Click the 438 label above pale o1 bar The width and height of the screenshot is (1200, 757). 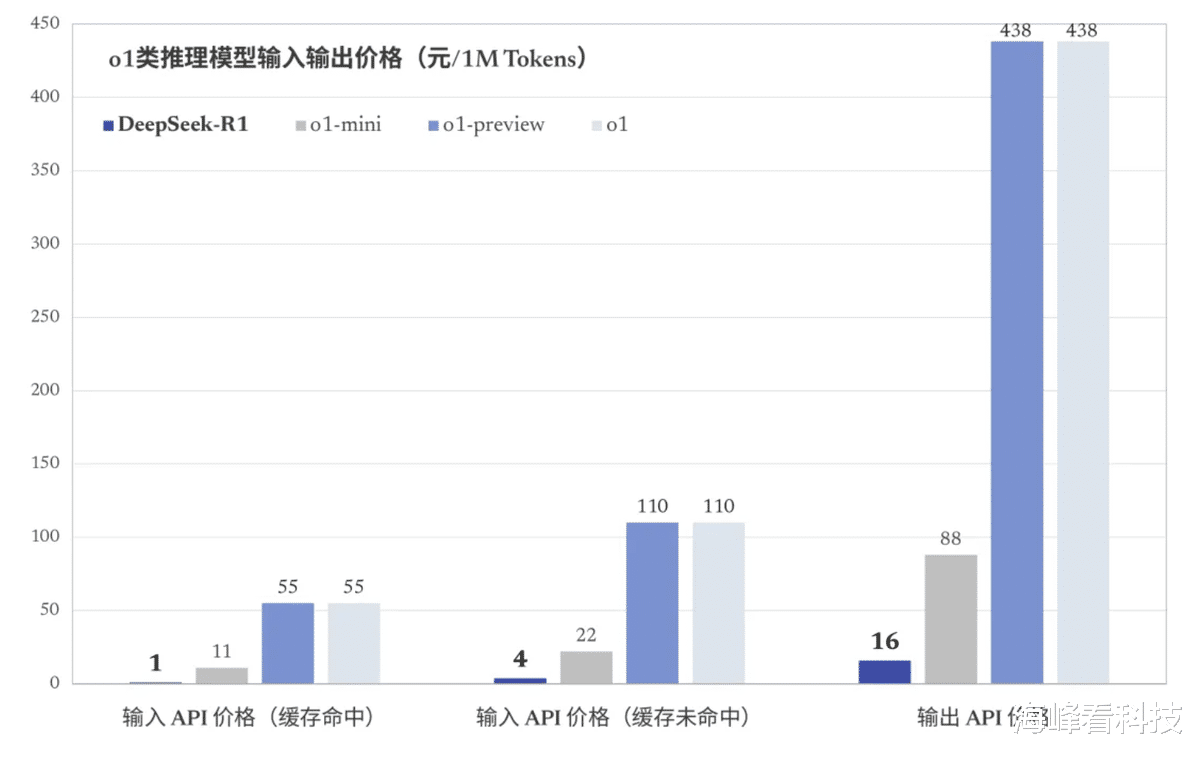1083,30
